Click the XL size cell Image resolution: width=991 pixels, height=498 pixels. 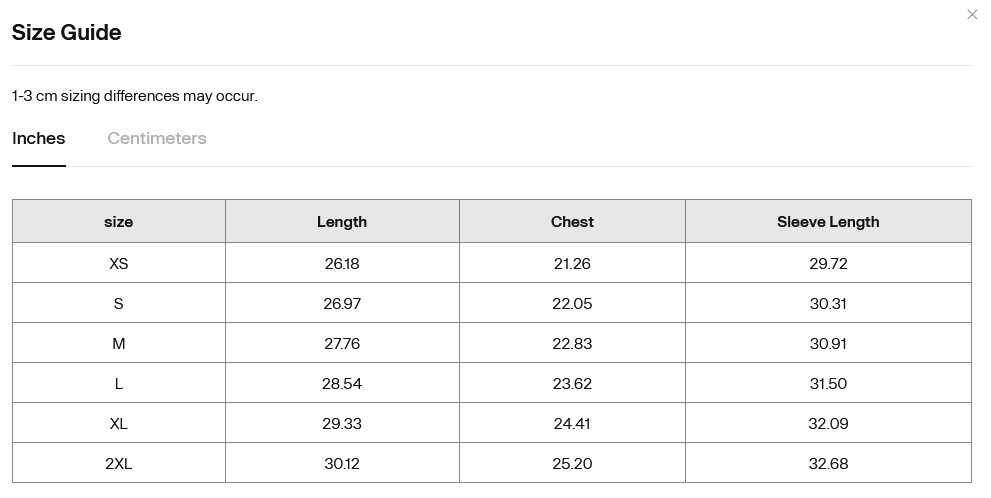[118, 423]
